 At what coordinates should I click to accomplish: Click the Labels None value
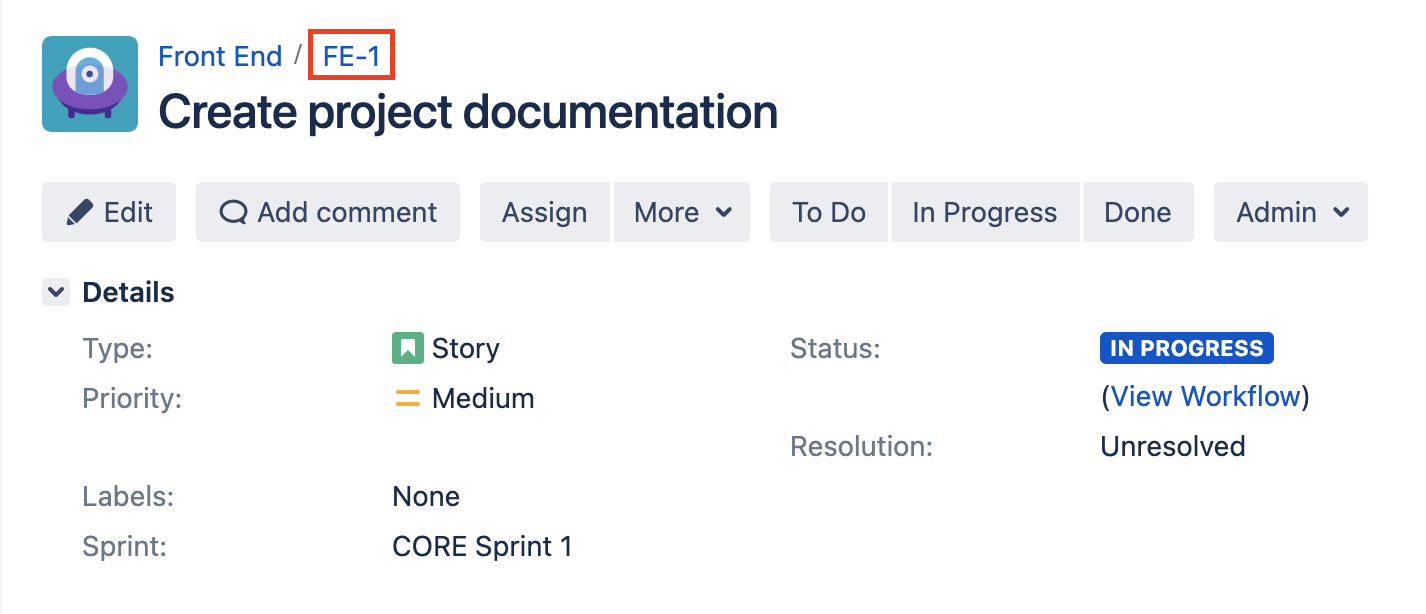pyautogui.click(x=426, y=497)
